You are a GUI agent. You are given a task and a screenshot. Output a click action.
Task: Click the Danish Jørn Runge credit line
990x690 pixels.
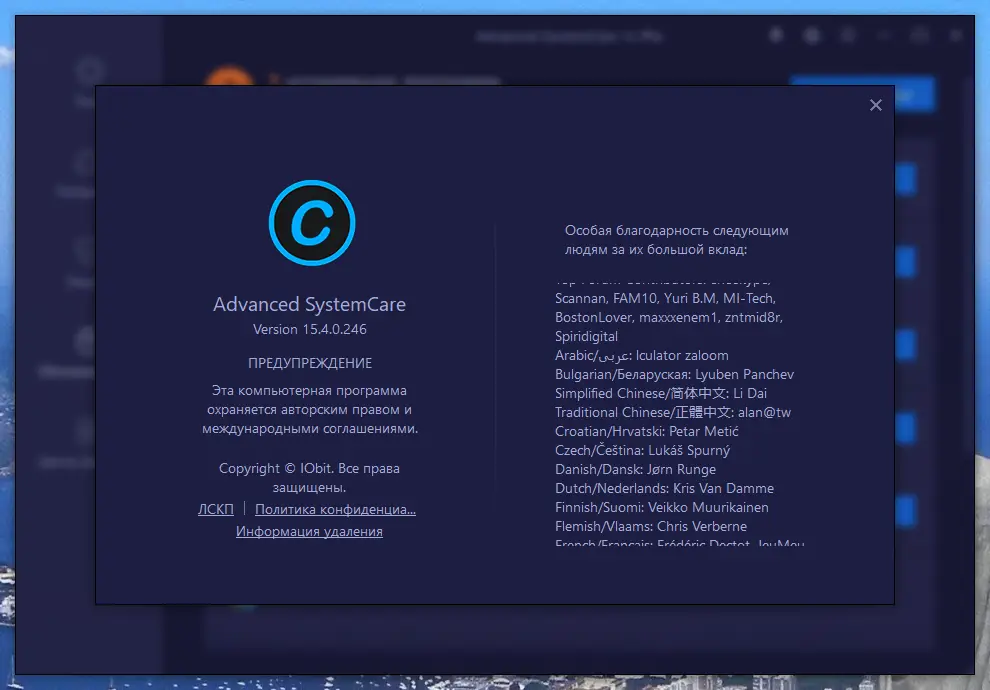pyautogui.click(x=635, y=469)
